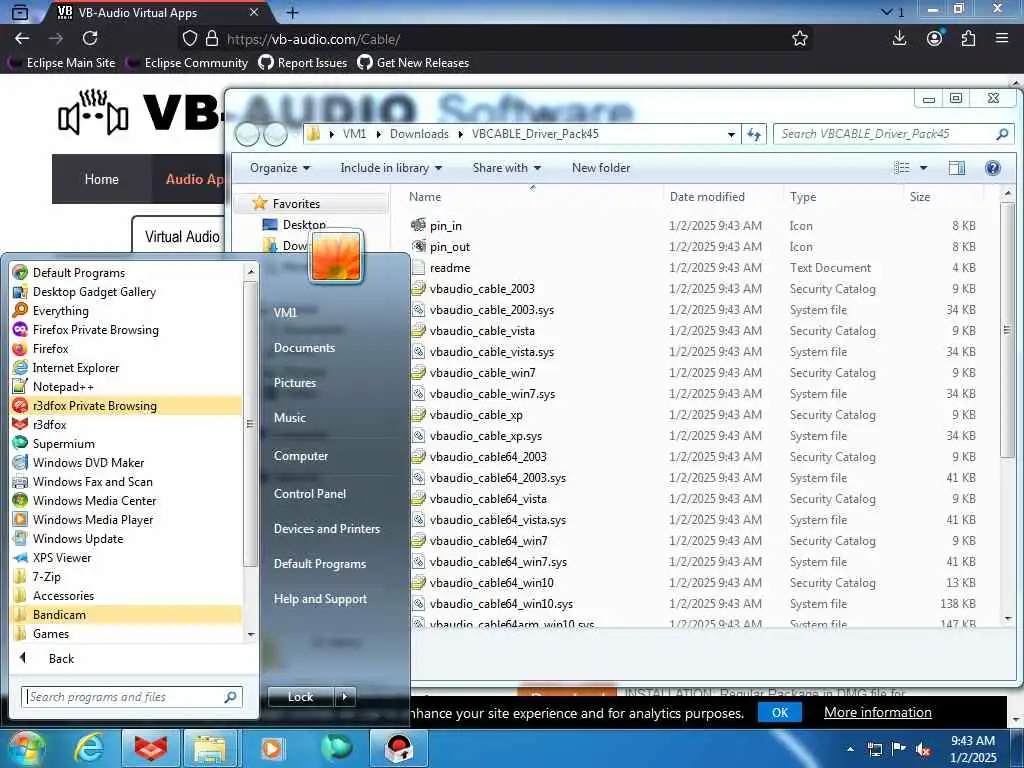
Task: Open a new browser tab with the plus button
Action: coord(293,12)
